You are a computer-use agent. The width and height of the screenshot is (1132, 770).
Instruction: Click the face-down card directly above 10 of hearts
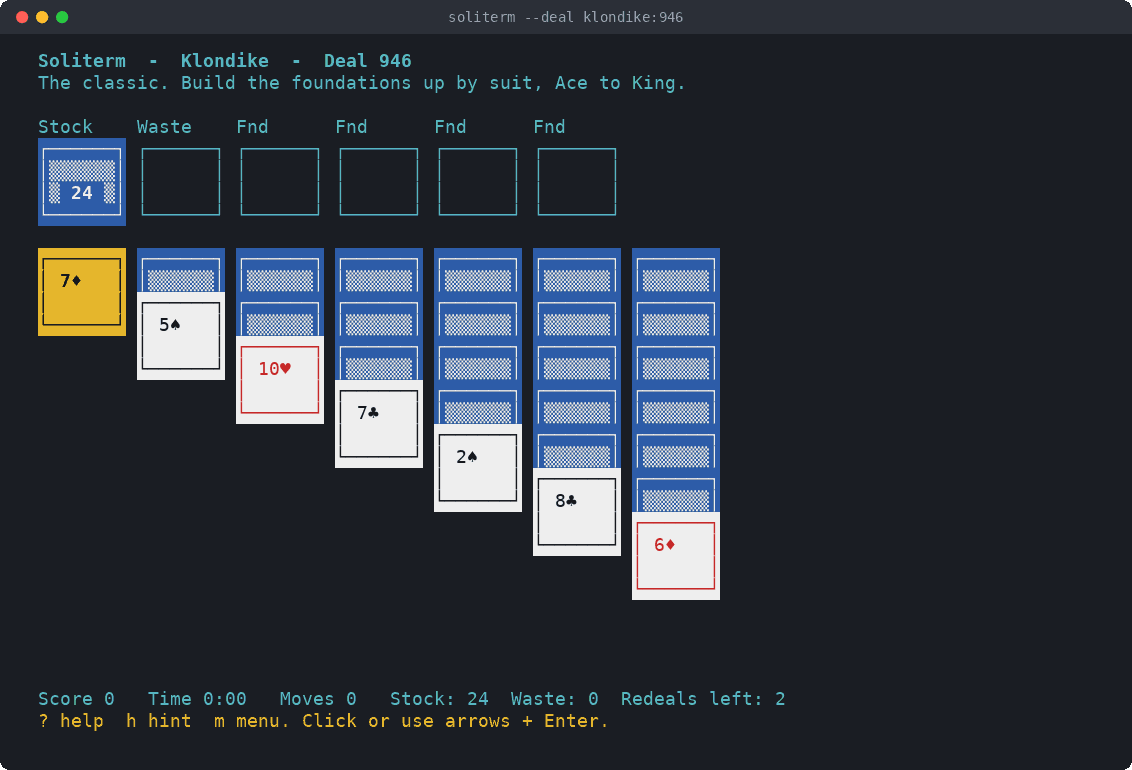click(x=279, y=314)
